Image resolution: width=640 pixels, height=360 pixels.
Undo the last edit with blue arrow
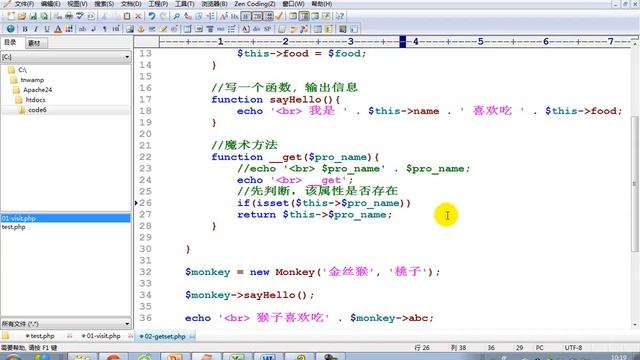[152, 16]
